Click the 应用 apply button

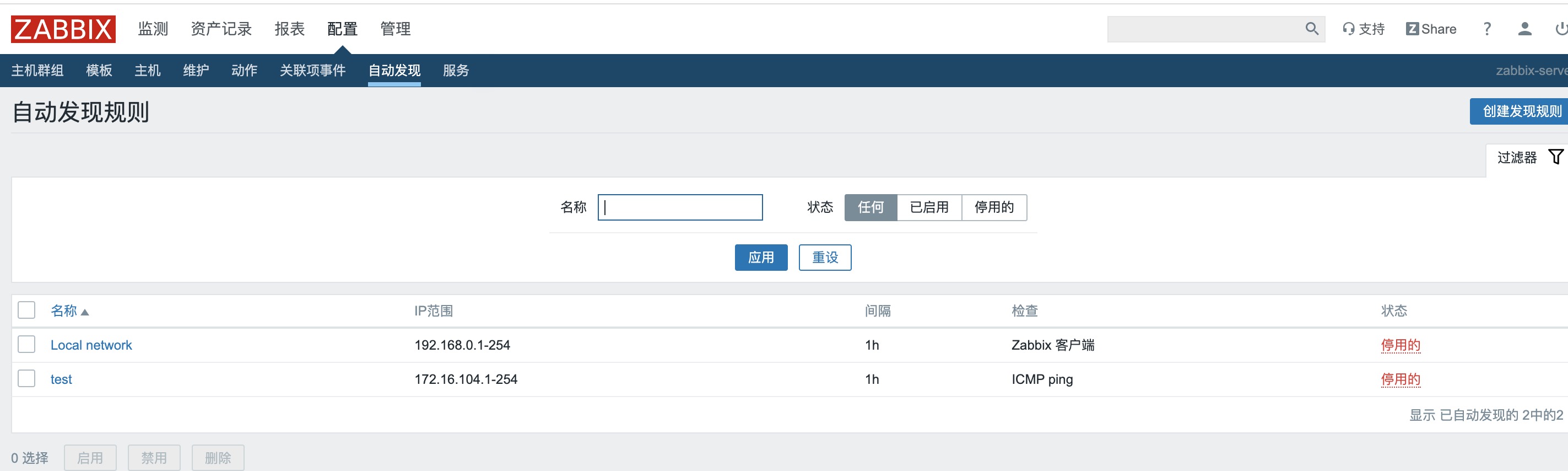(761, 258)
